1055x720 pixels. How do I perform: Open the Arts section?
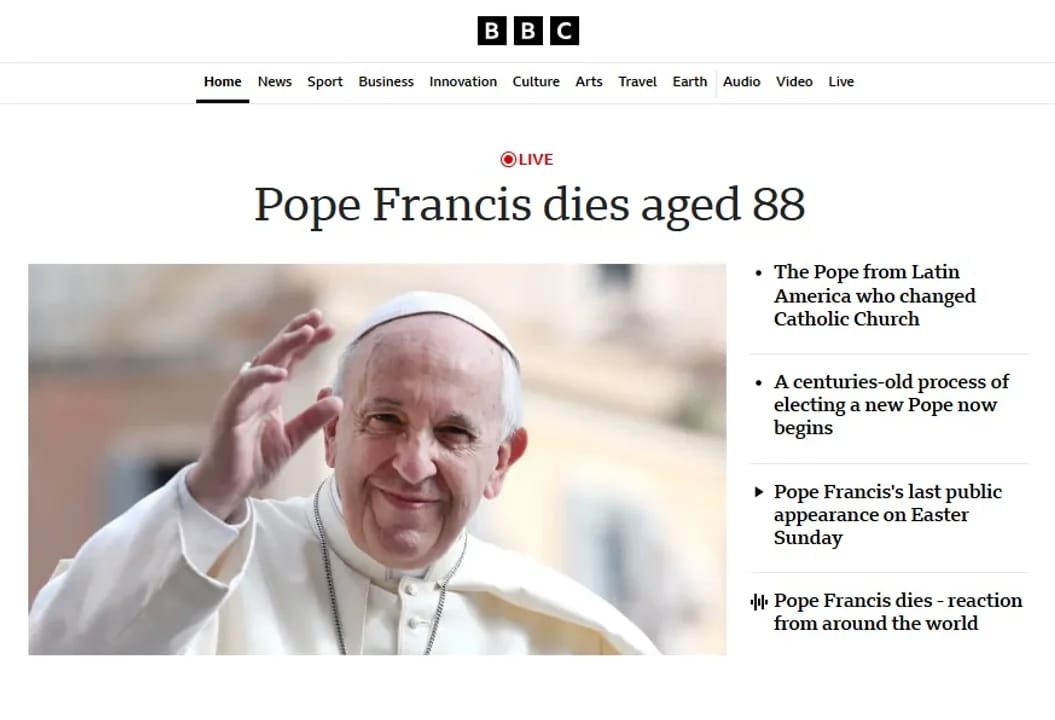[x=589, y=82]
